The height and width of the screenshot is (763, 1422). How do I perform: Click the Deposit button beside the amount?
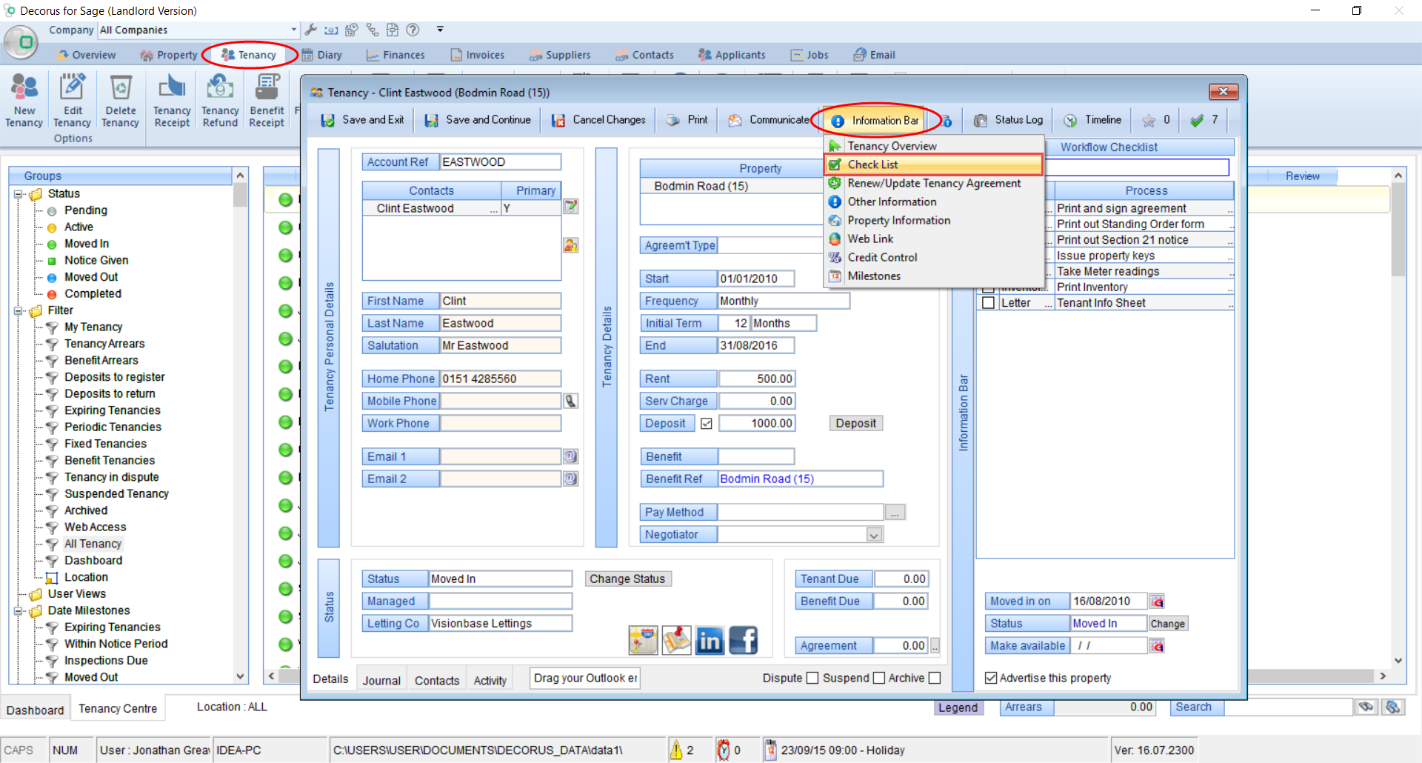click(856, 423)
